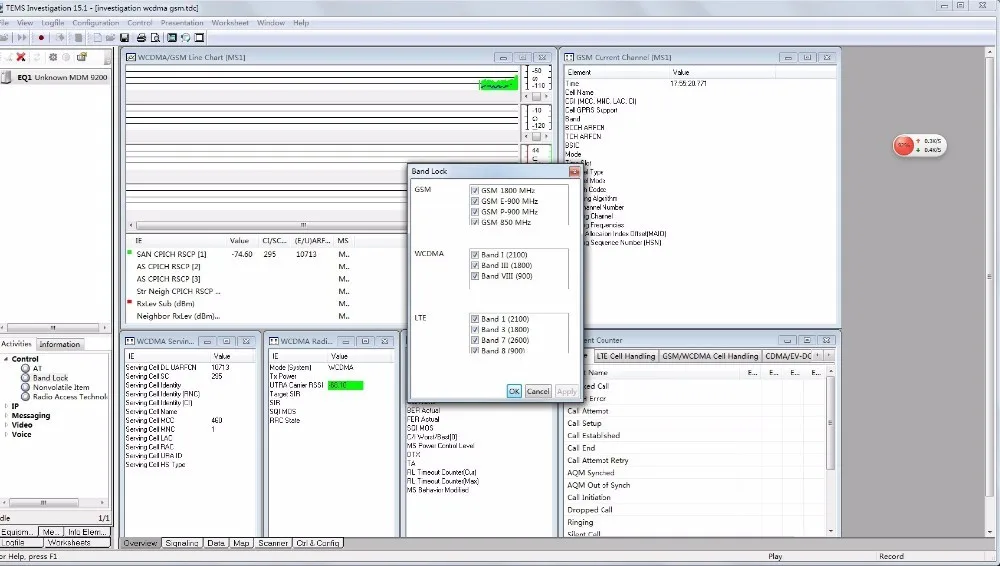This screenshot has height=566, width=1000.
Task: Uncheck GSM E-900 MHz checkbox
Action: click(474, 201)
